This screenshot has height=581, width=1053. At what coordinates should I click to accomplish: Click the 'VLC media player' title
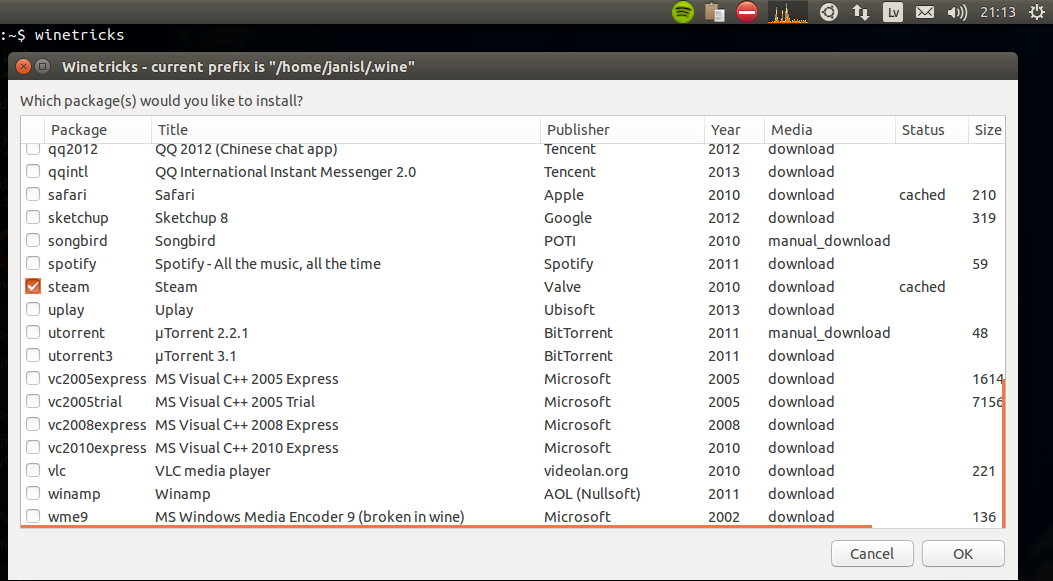tap(213, 471)
